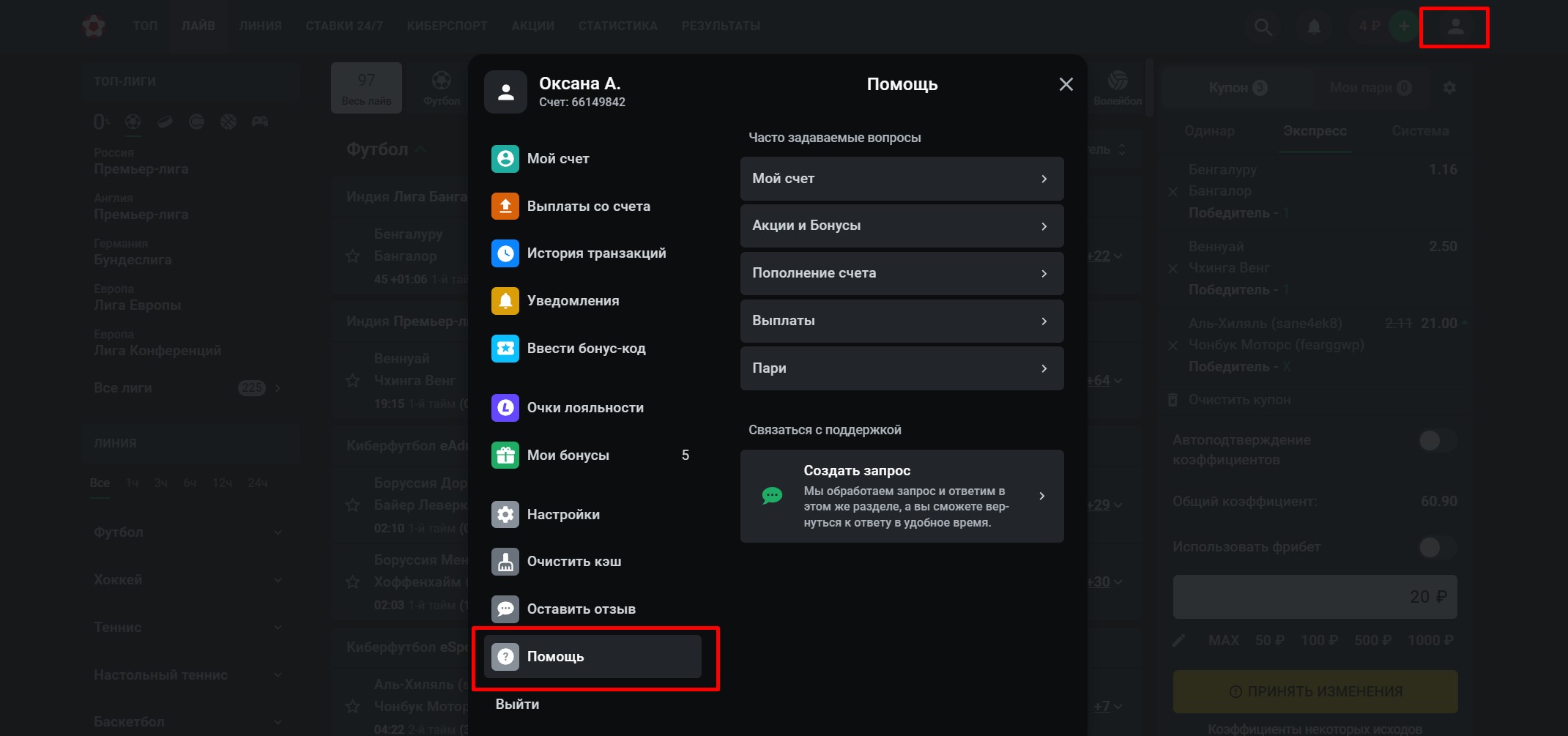This screenshot has height=736, width=1568.
Task: Click Создать запрос to contact support
Action: (x=901, y=496)
